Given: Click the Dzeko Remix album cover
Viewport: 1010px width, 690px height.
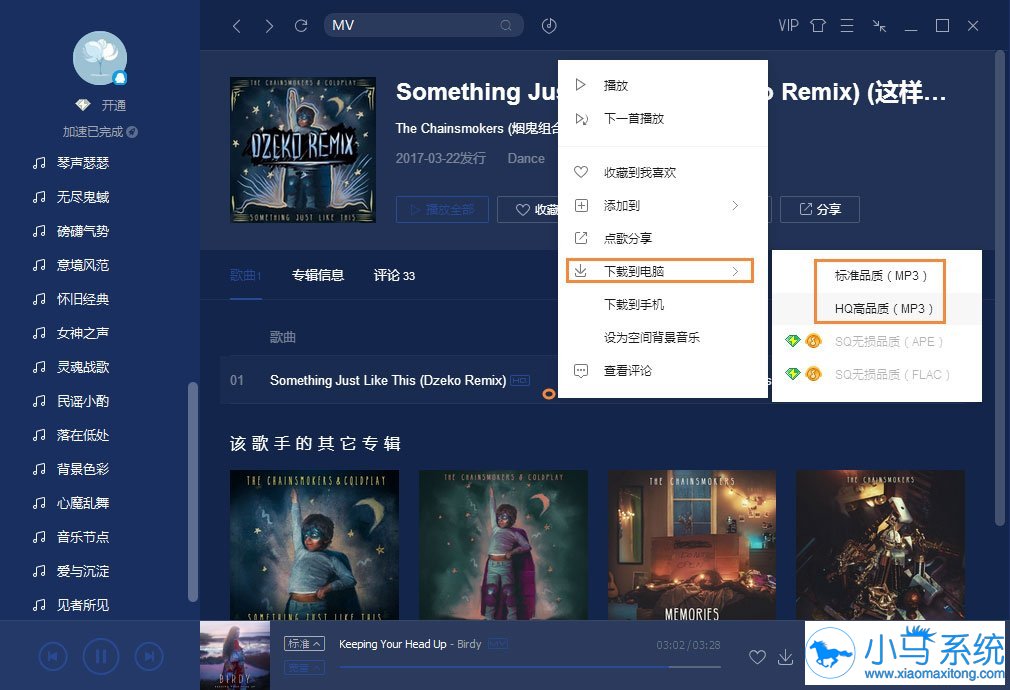Looking at the screenshot, I should click(x=303, y=150).
